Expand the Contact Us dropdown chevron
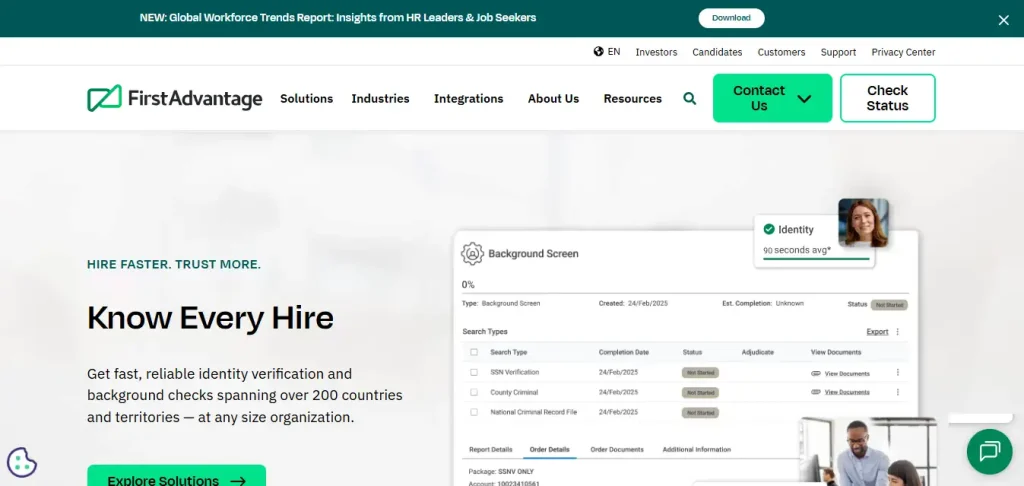Viewport: 1024px width, 486px height. (x=805, y=99)
